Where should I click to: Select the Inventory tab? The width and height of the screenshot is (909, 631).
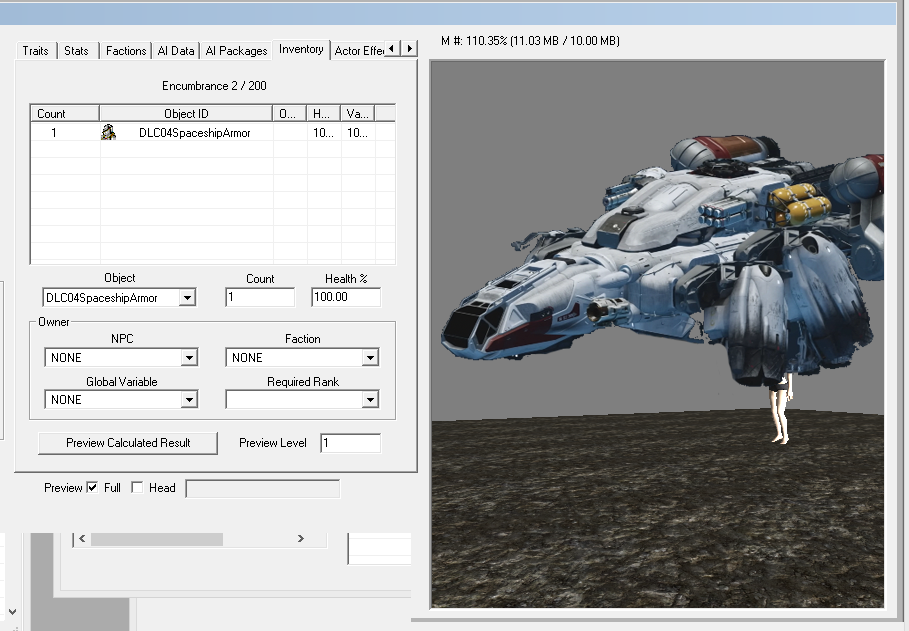pos(301,49)
